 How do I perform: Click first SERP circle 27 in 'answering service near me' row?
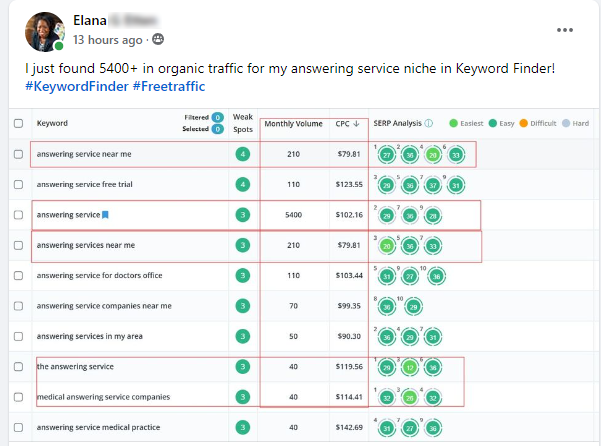pos(387,155)
